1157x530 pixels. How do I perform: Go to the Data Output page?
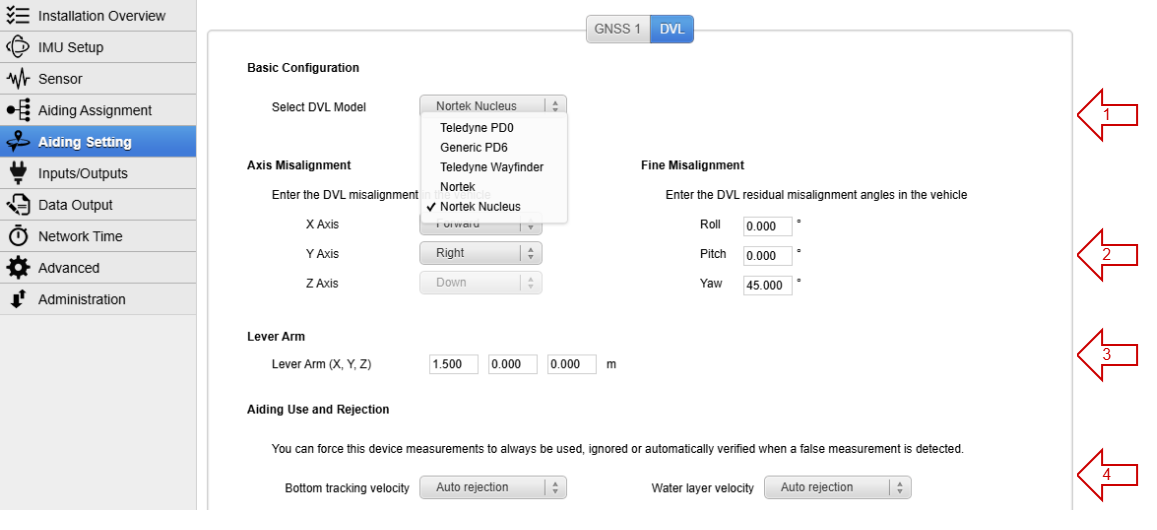(98, 204)
